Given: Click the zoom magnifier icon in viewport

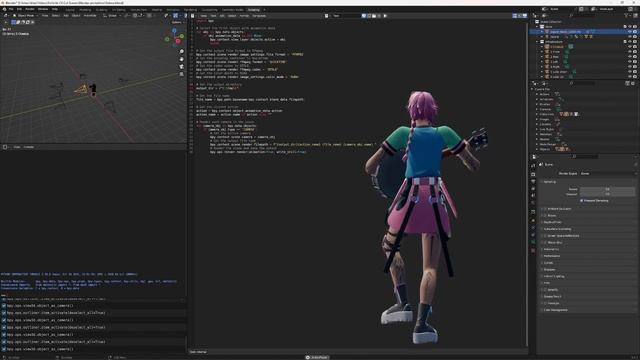Looking at the screenshot, I should click(x=182, y=51).
